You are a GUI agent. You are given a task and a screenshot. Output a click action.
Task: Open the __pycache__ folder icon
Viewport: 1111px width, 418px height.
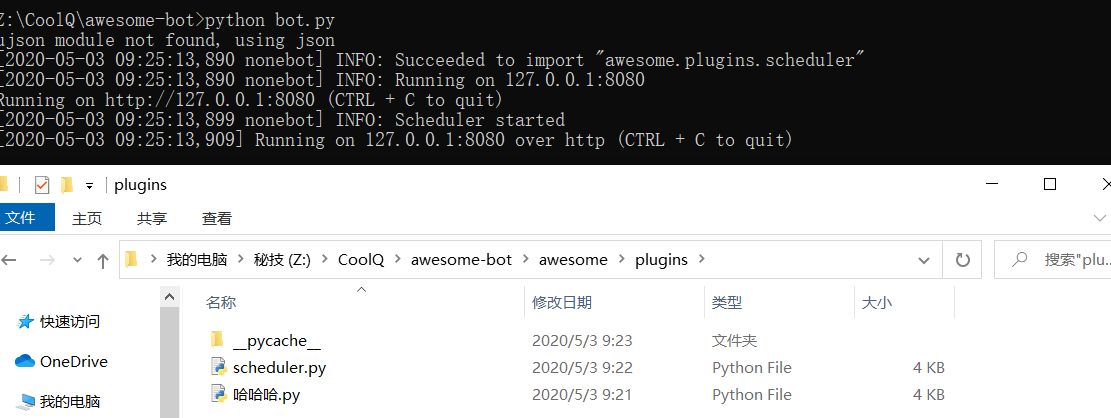pos(218,341)
